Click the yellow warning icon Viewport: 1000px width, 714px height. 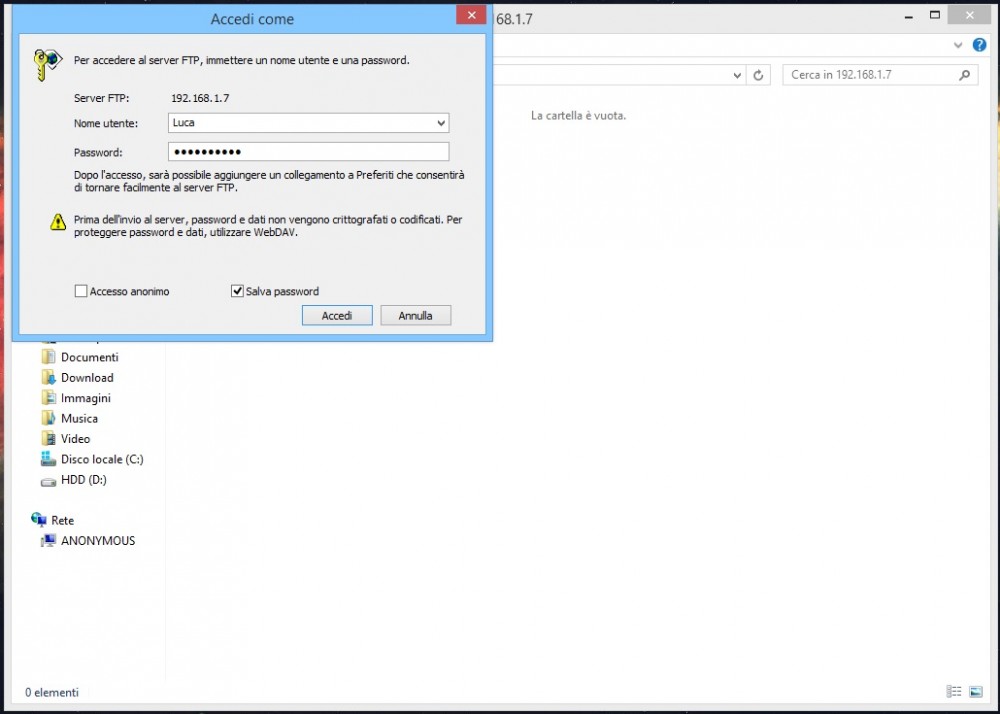(x=58, y=222)
